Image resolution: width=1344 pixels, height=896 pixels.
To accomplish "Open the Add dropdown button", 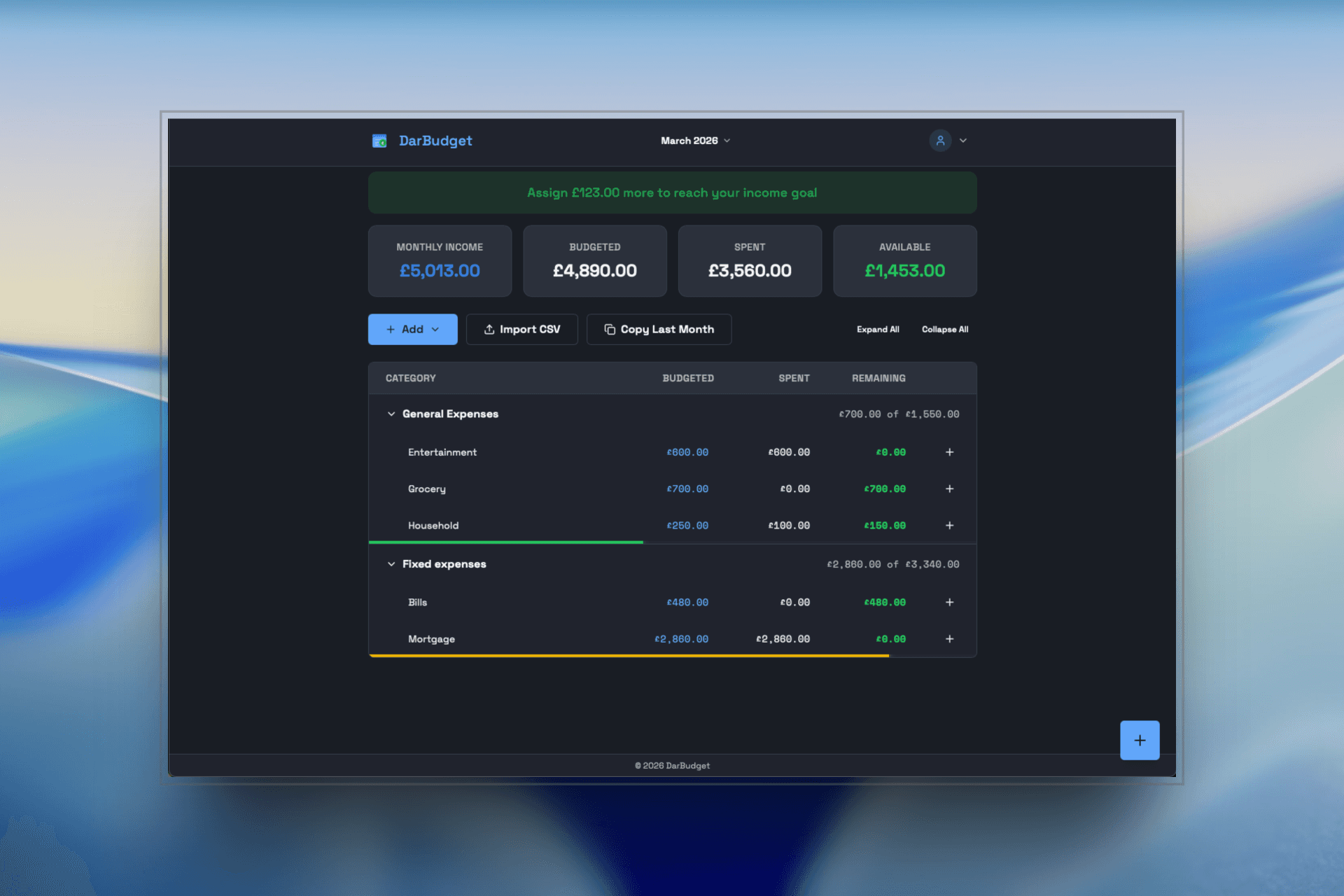I will pyautogui.click(x=412, y=330).
